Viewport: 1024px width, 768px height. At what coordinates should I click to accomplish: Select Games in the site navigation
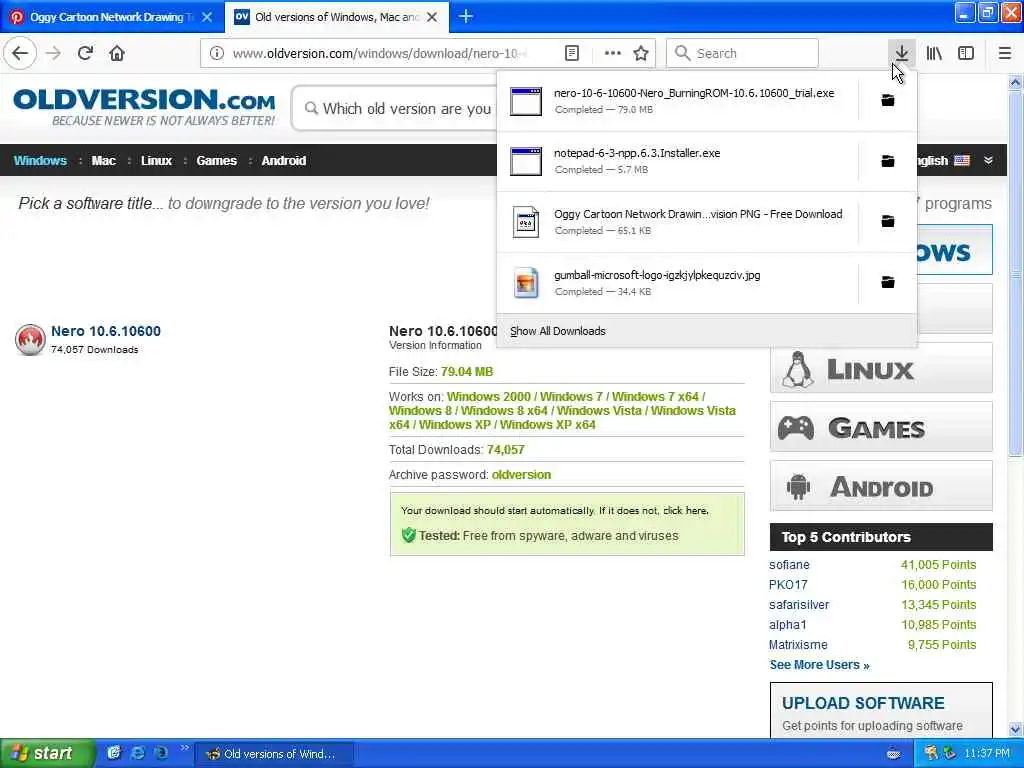[216, 161]
